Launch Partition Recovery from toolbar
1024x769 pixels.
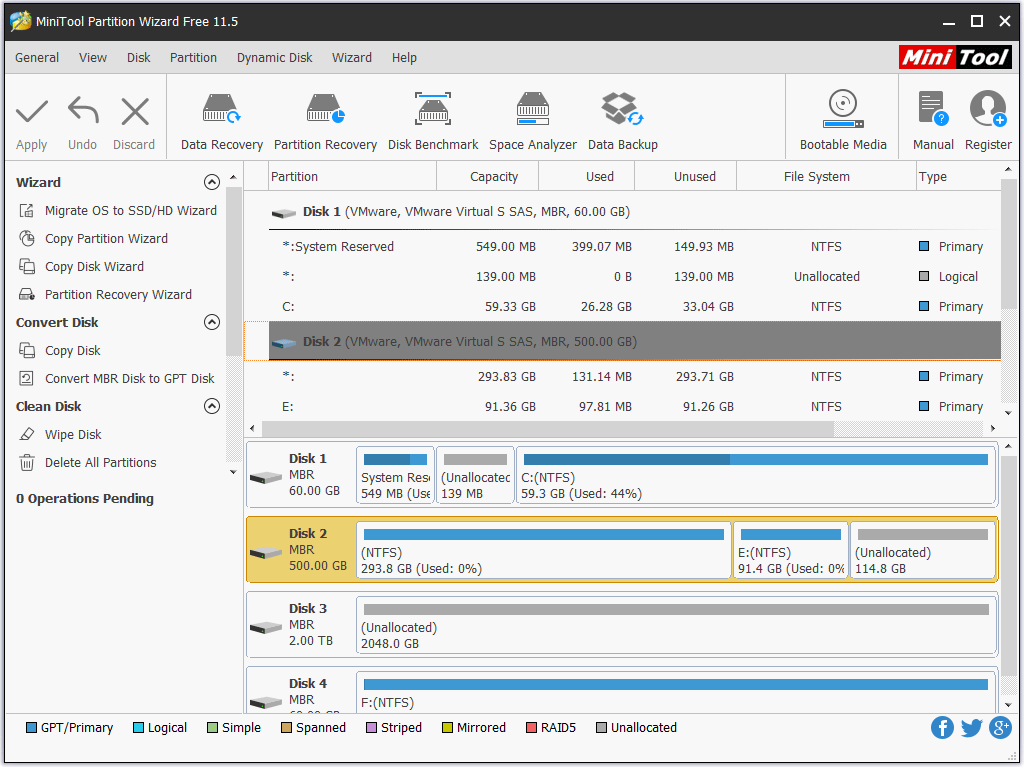325,121
